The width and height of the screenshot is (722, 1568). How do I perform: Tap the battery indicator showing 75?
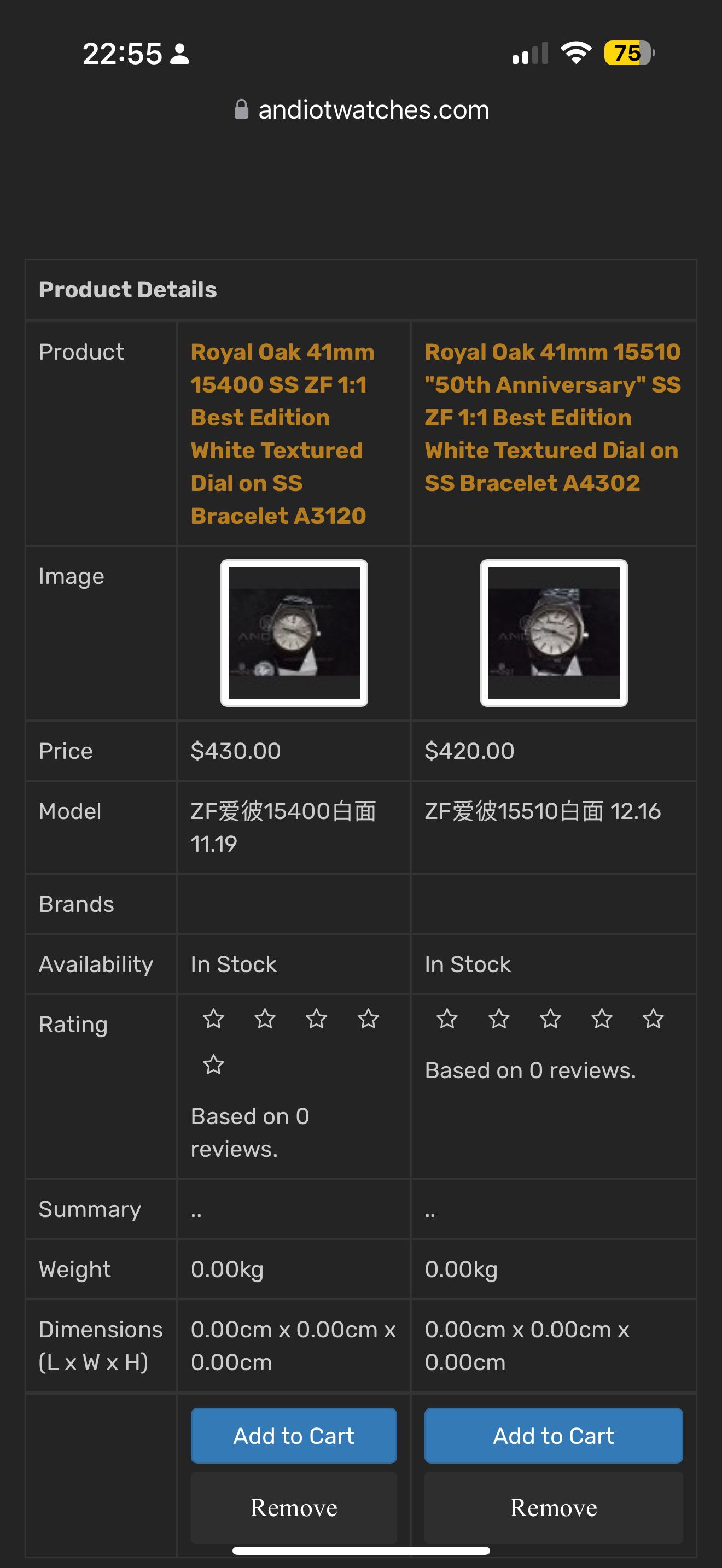(x=630, y=53)
